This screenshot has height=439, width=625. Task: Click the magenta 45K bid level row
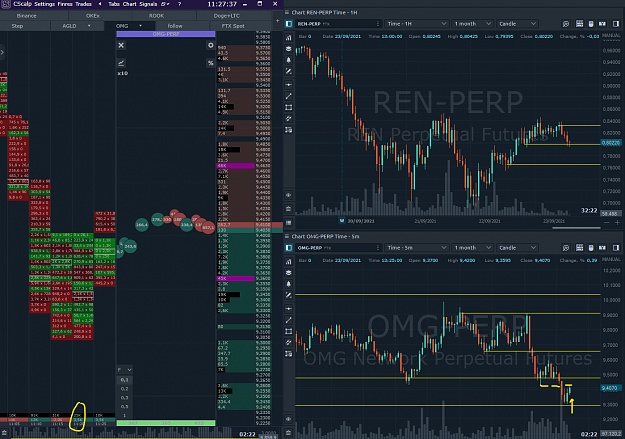(236, 278)
